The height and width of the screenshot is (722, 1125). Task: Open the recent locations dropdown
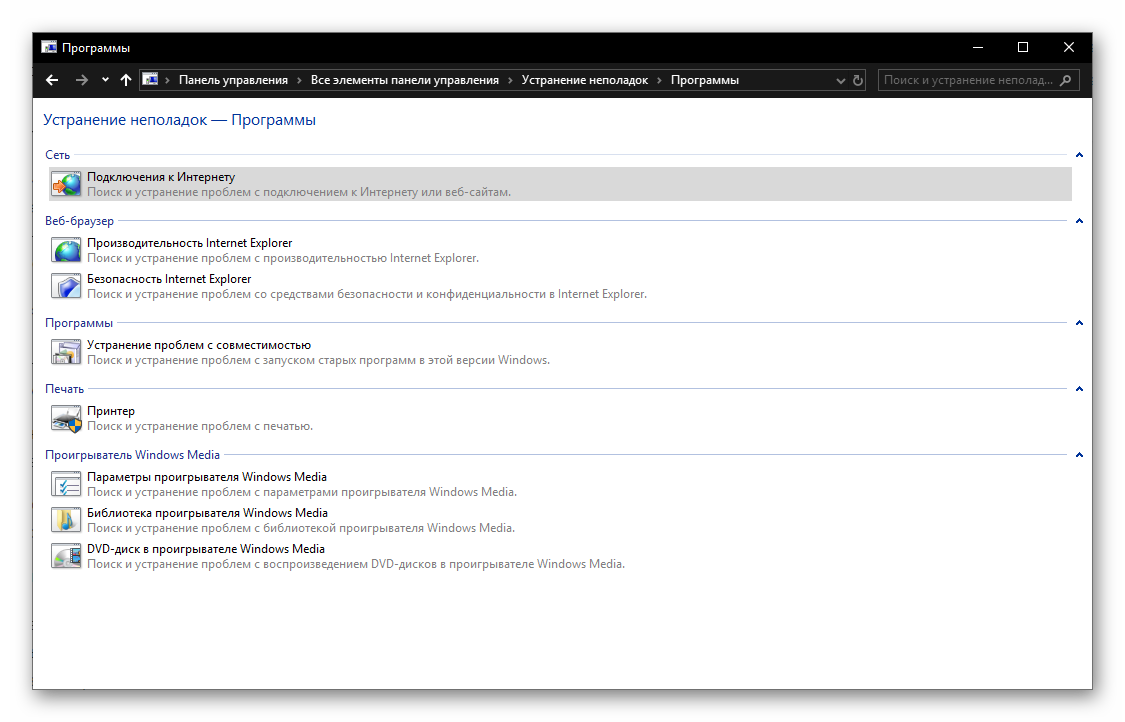105,80
